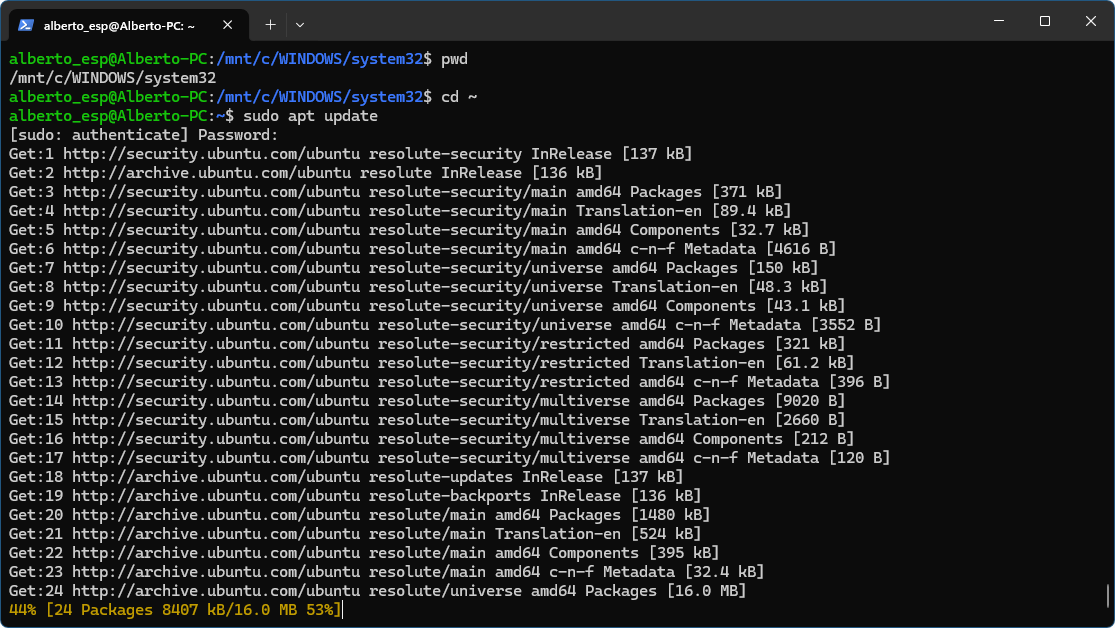
Task: Open a new terminal tab
Action: (270, 25)
